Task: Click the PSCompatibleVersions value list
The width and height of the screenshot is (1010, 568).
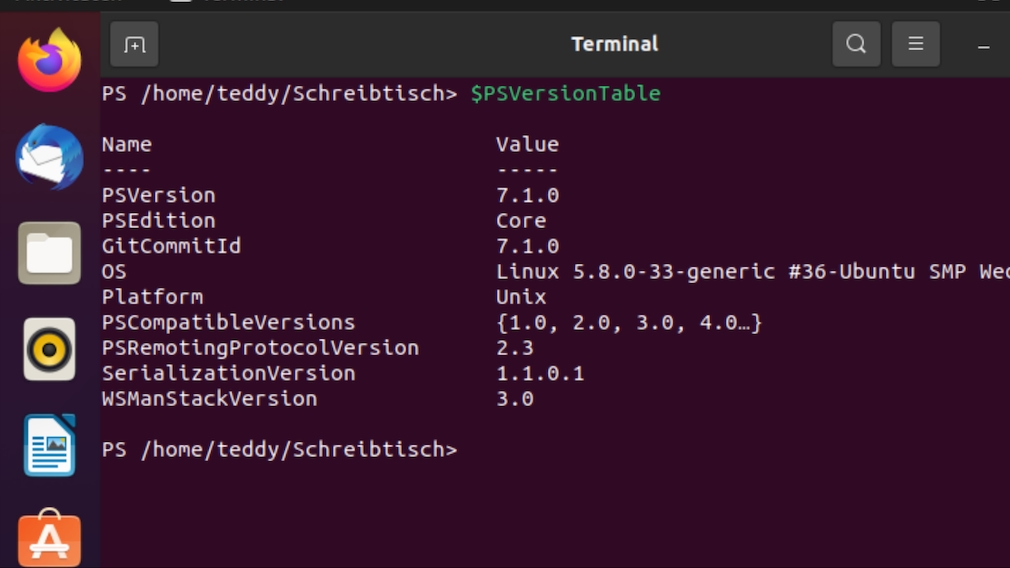Action: 629,323
